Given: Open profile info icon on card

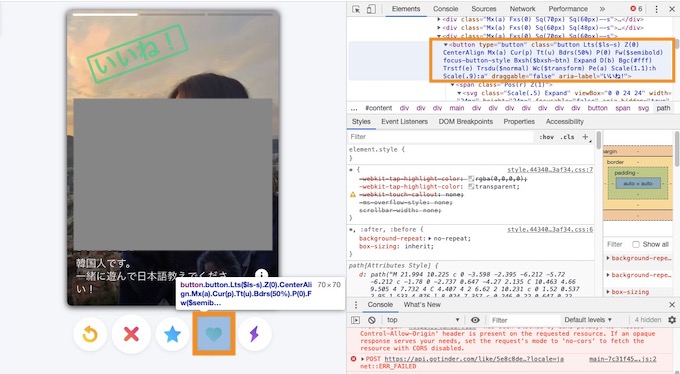Looking at the screenshot, I should 262,274.
